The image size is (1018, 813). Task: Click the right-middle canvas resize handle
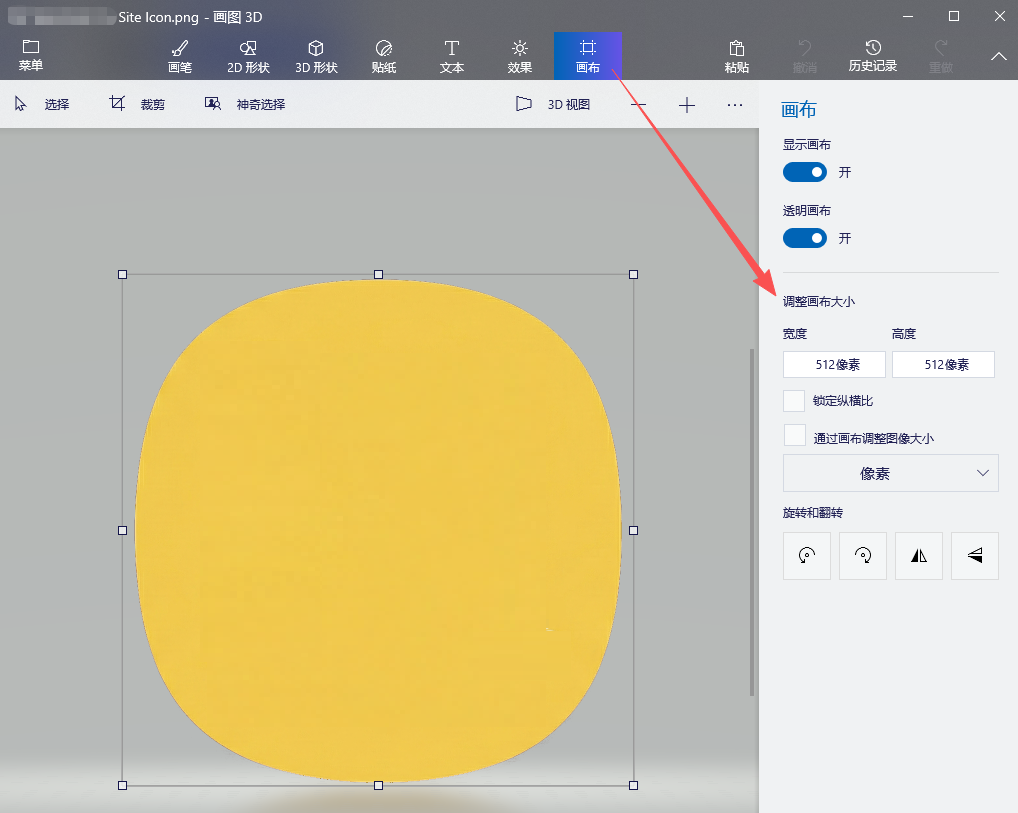click(x=634, y=531)
